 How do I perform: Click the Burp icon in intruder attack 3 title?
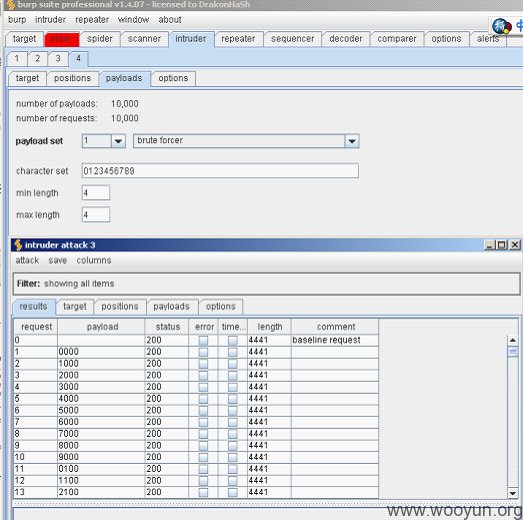18,245
